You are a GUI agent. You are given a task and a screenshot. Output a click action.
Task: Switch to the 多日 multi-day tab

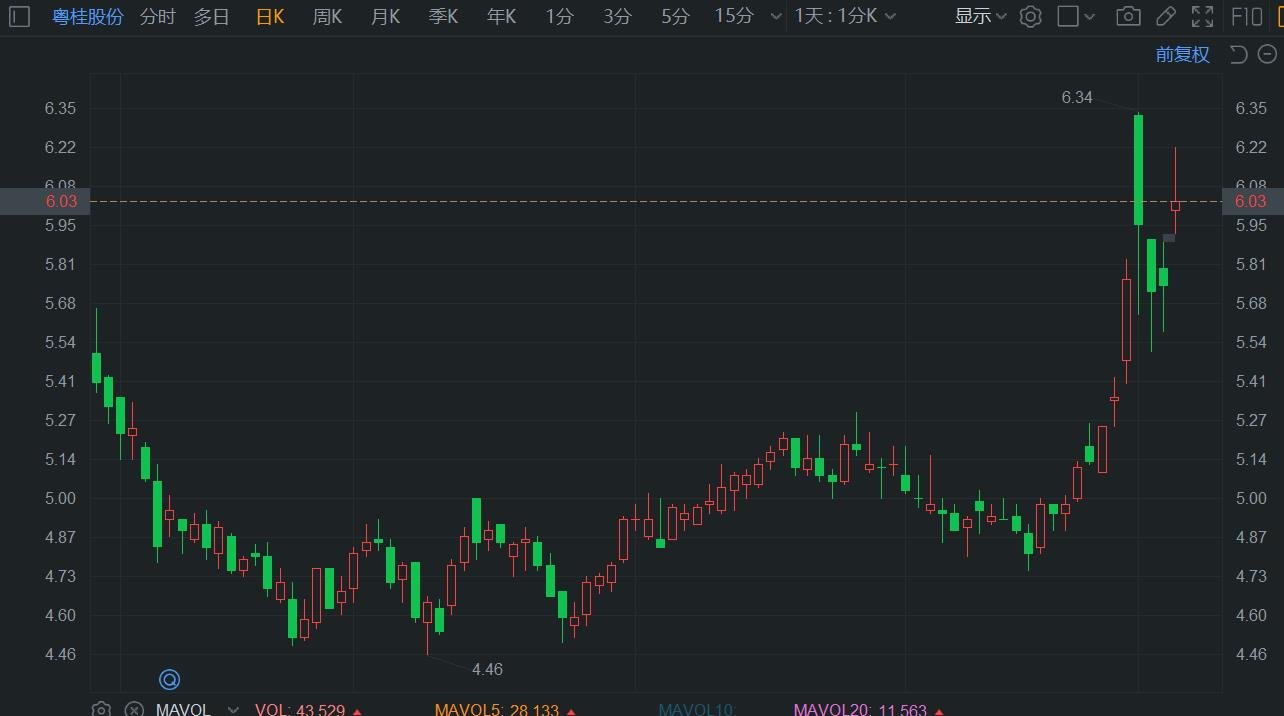(211, 16)
